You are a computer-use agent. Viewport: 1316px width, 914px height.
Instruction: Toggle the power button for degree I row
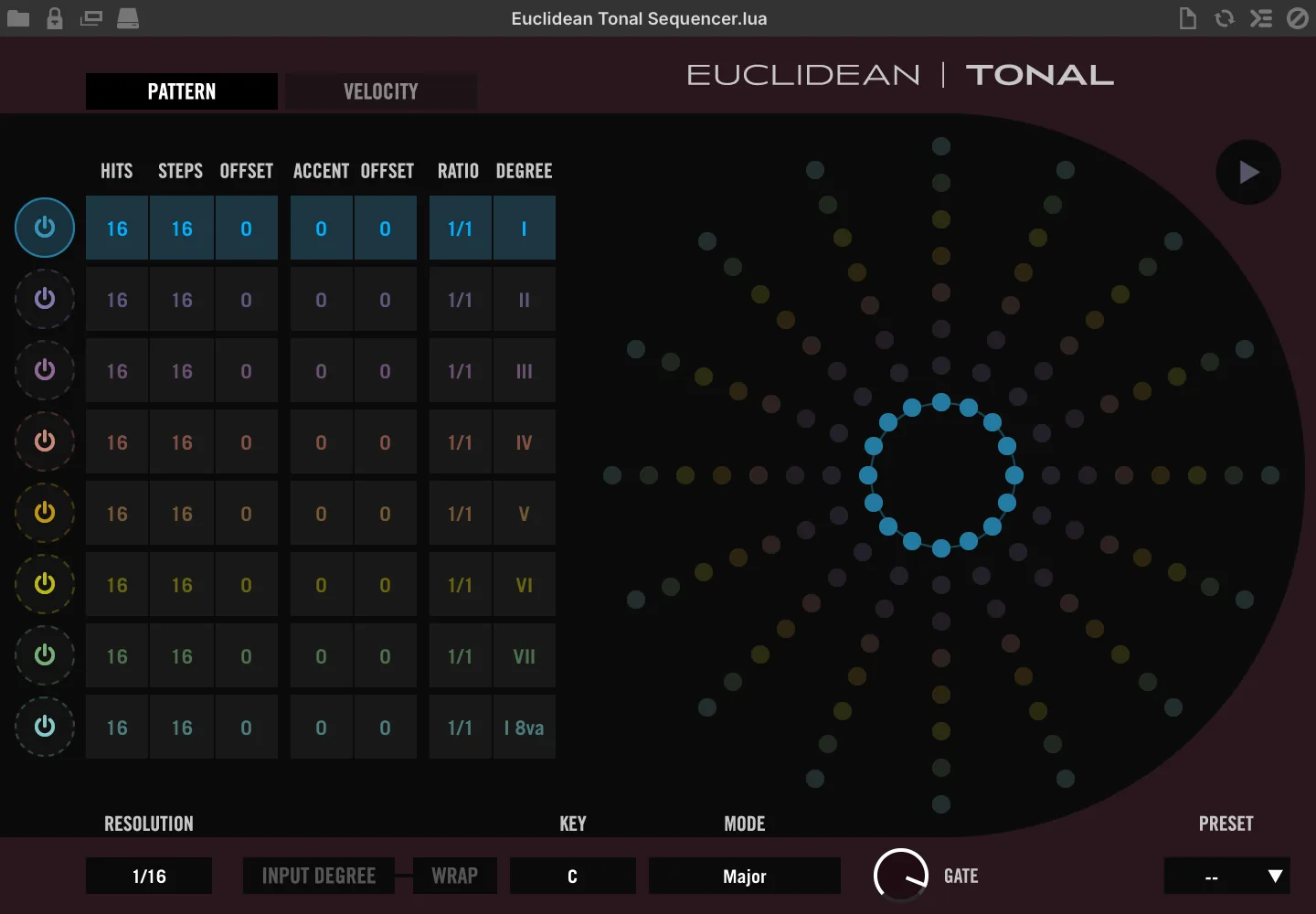tap(45, 228)
